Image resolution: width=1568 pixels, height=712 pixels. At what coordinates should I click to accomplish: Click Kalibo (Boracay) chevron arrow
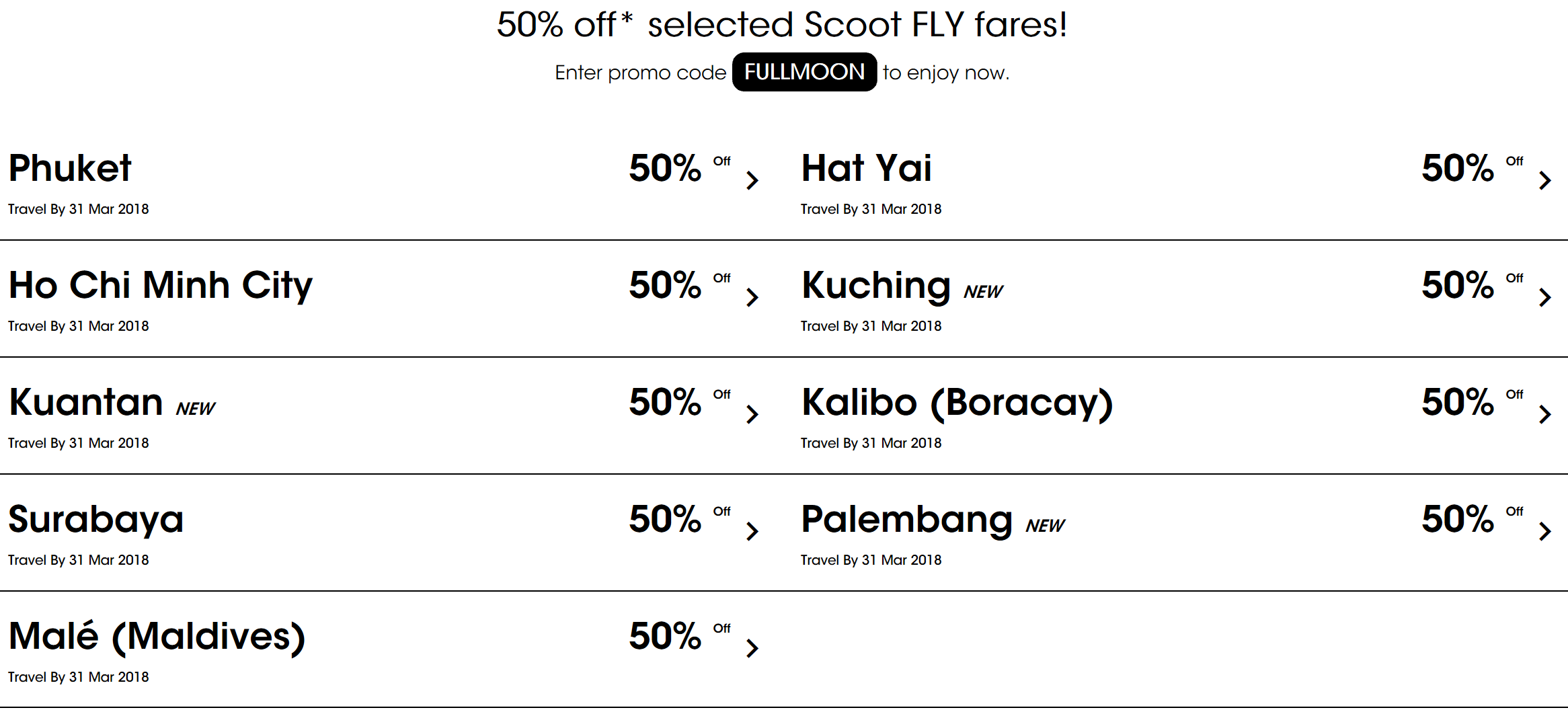1545,414
